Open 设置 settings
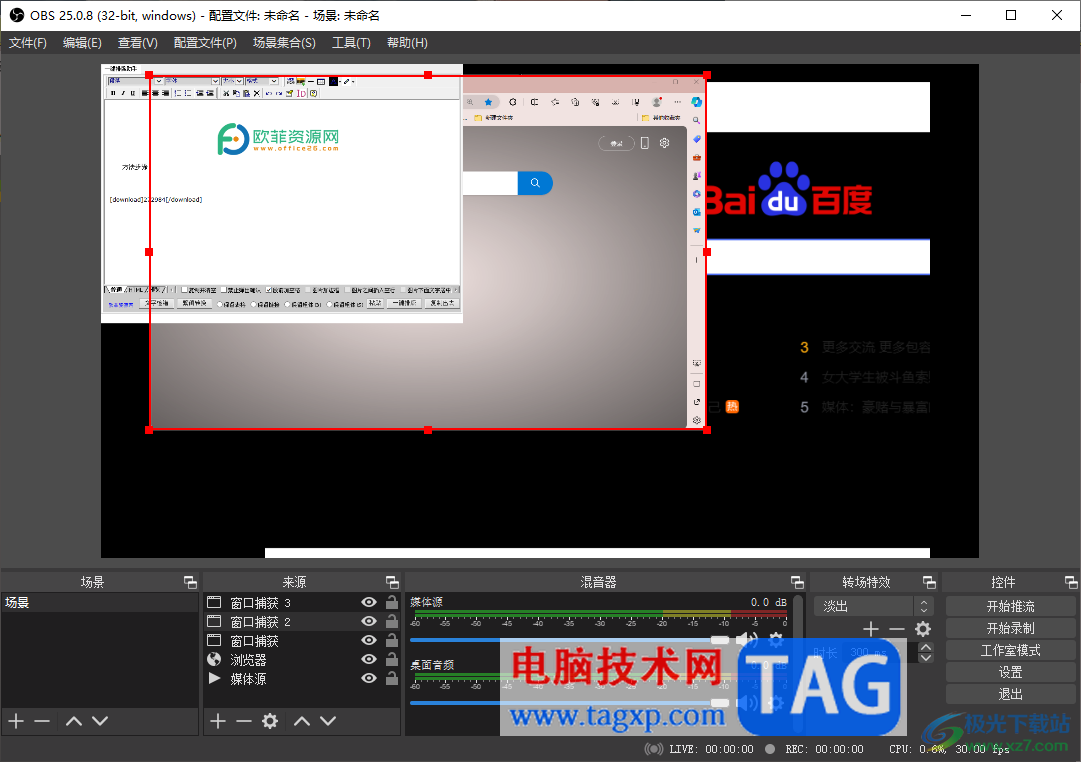Viewport: 1081px width, 762px height. pyautogui.click(x=1010, y=672)
